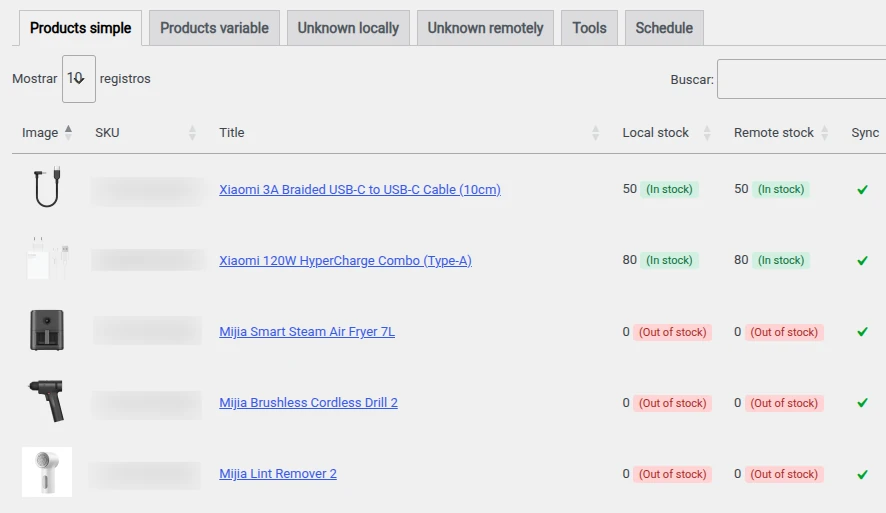Switch to the Products variable tab

pyautogui.click(x=214, y=28)
